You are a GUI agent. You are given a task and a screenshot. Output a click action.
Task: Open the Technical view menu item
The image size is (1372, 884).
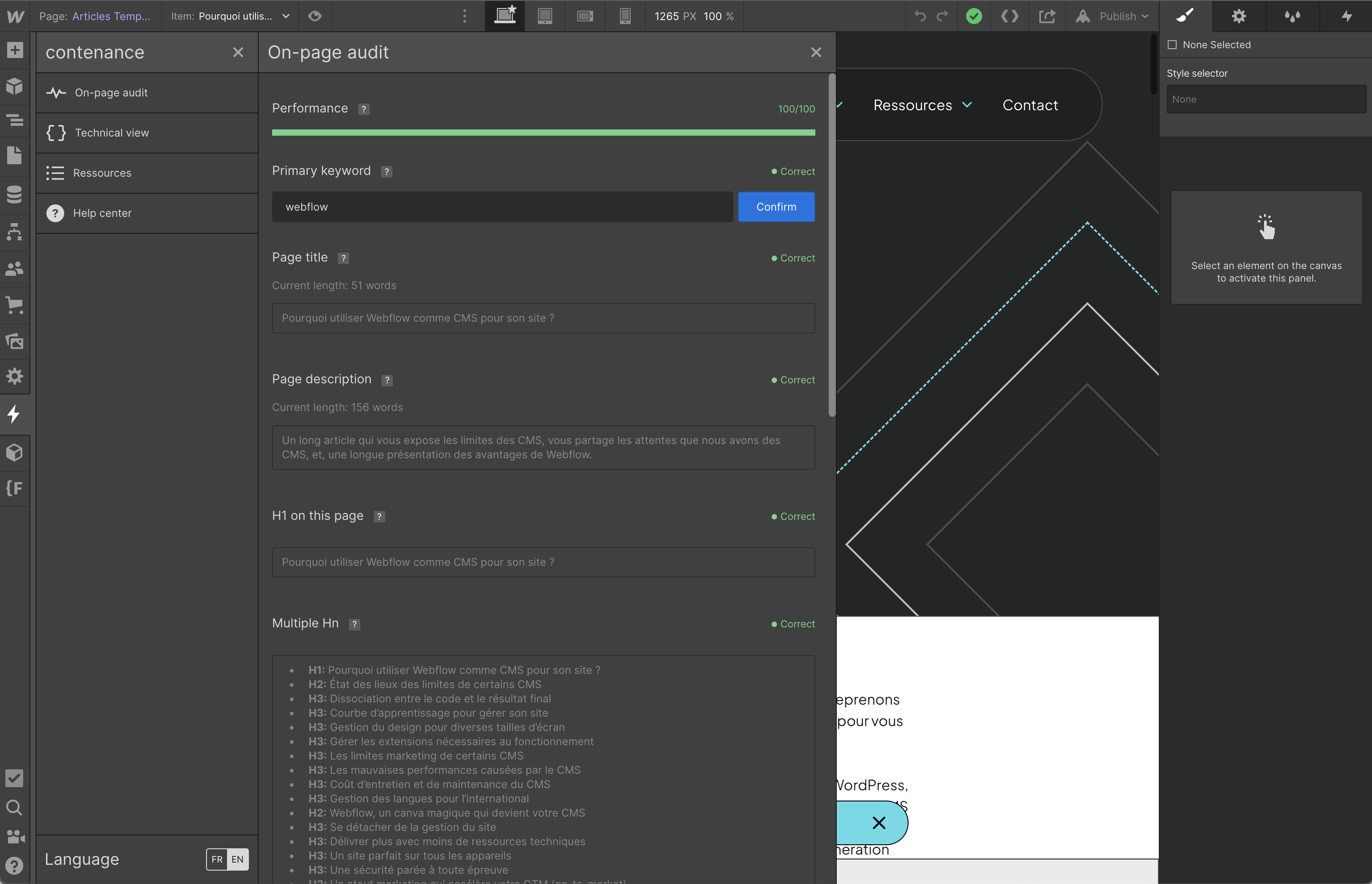(x=112, y=133)
